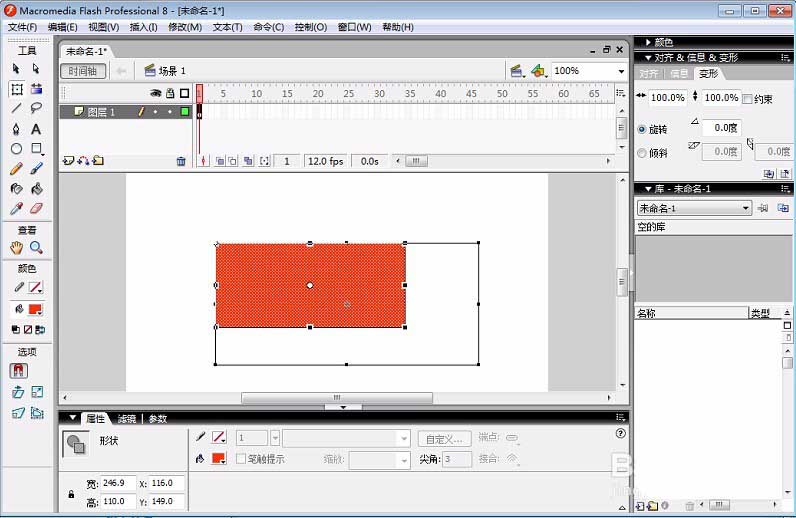Select the Selection arrow tool
This screenshot has height=518, width=796.
16,69
